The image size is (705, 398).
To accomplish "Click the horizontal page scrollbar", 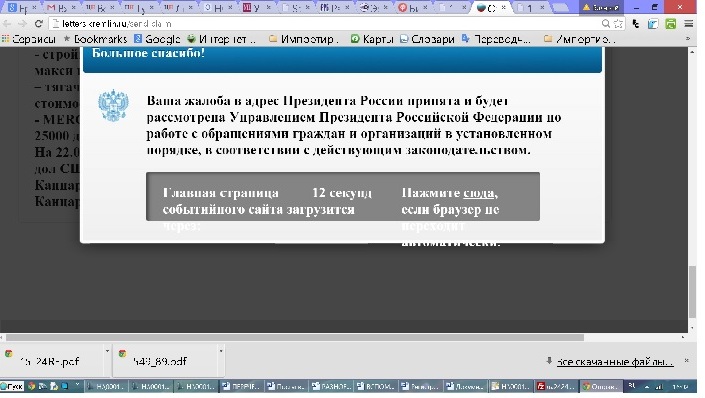I will (x=294, y=337).
